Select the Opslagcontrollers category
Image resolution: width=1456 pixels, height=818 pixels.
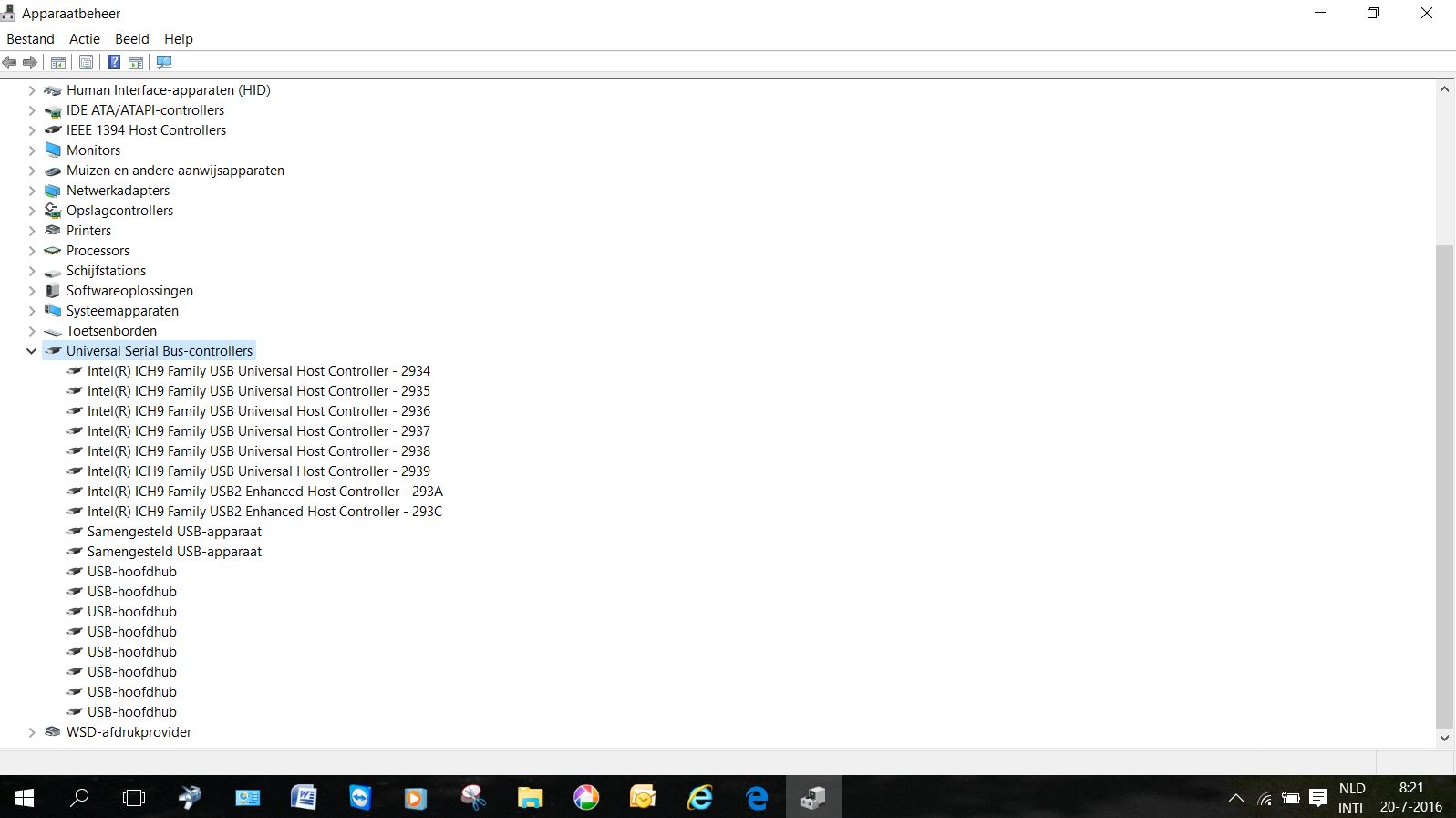pos(119,211)
